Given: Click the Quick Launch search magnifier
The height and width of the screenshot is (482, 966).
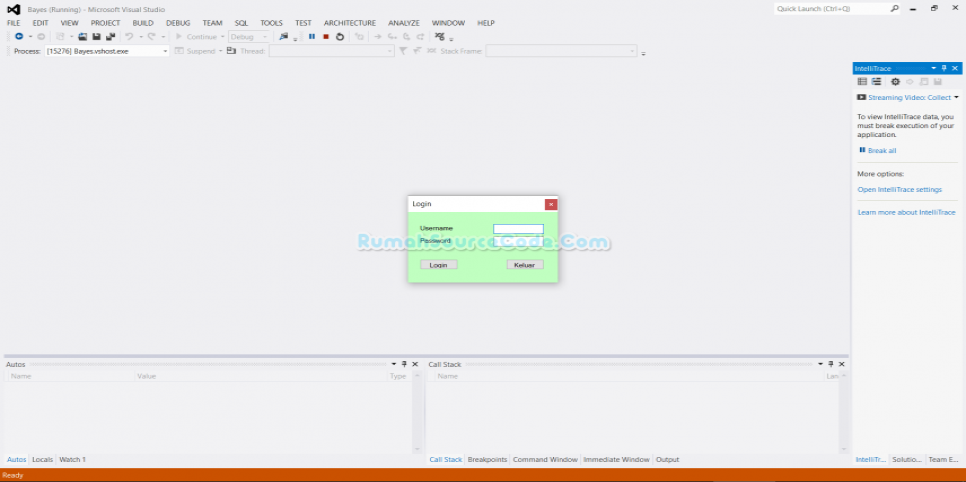Looking at the screenshot, I should coord(895,9).
